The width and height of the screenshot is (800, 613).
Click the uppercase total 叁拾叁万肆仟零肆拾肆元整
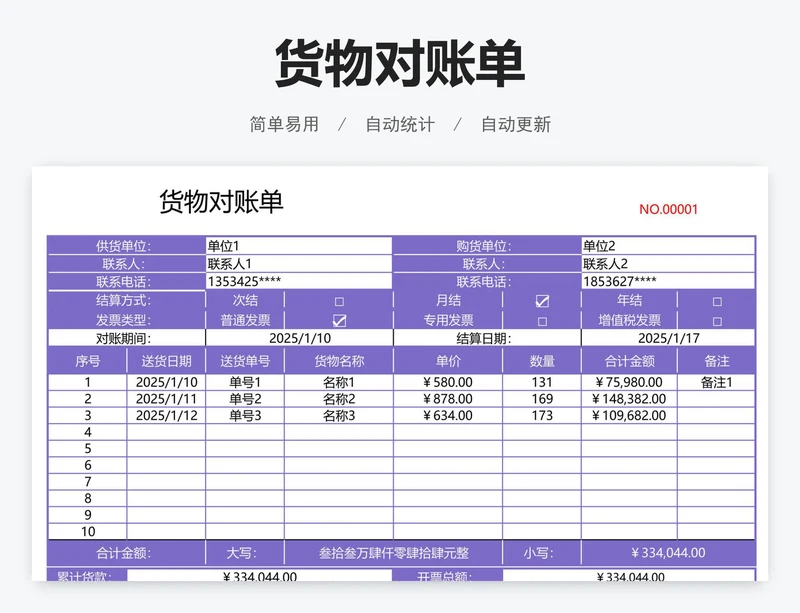[x=393, y=553]
